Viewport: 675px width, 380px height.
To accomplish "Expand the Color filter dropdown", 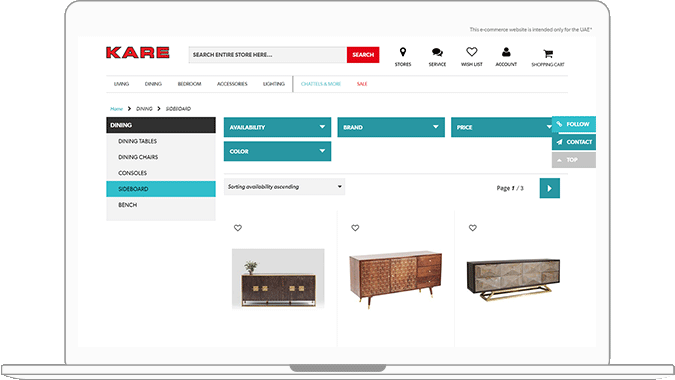I will [277, 151].
